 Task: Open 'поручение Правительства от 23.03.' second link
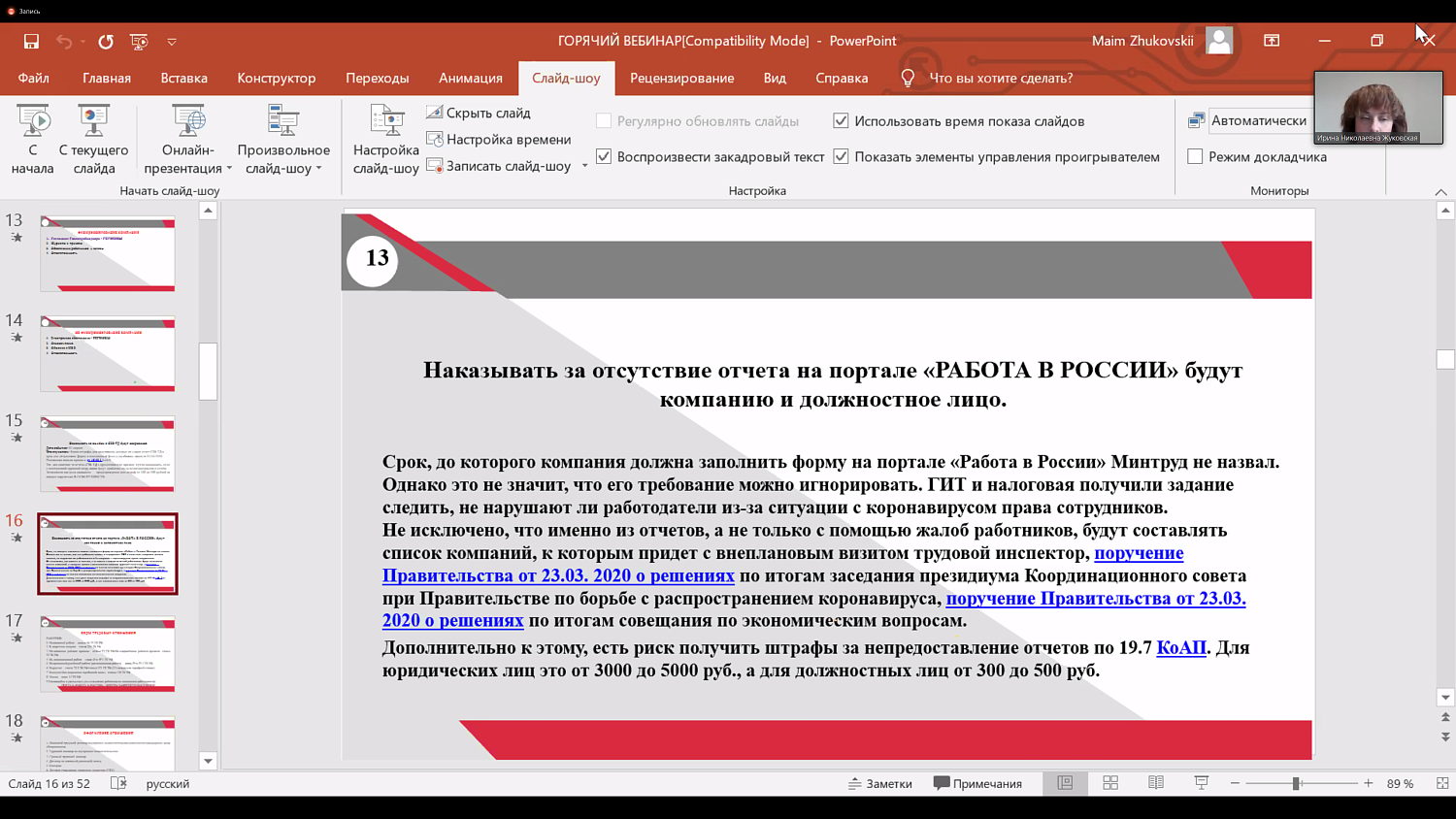click(x=1096, y=599)
